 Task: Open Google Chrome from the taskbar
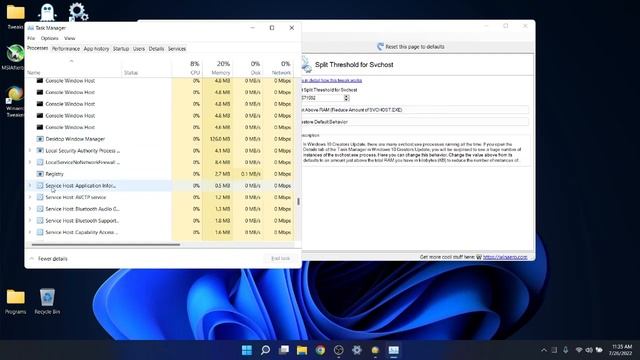[x=320, y=350]
